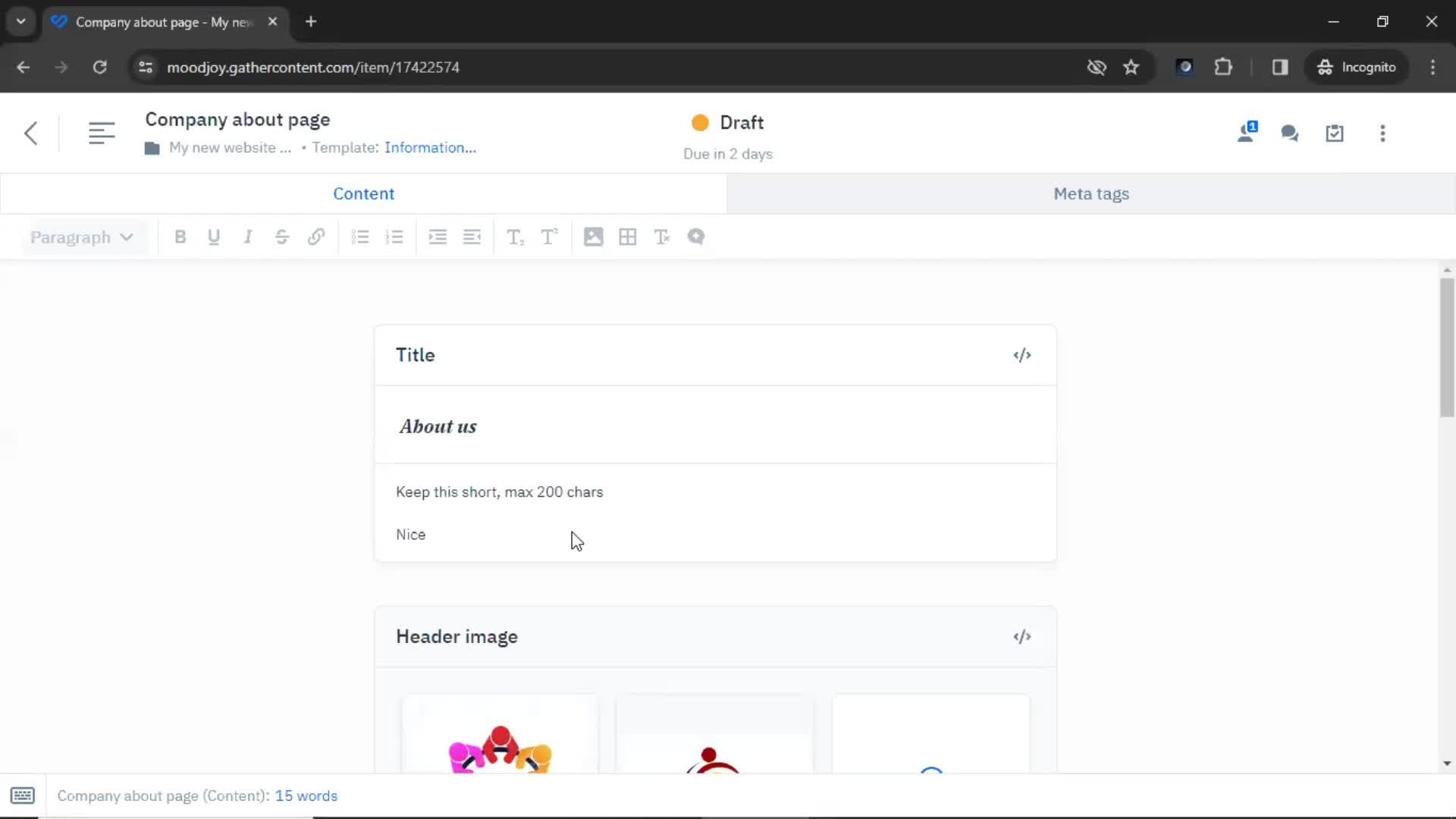The image size is (1456, 819).
Task: Expand the Header image code view
Action: (1022, 637)
